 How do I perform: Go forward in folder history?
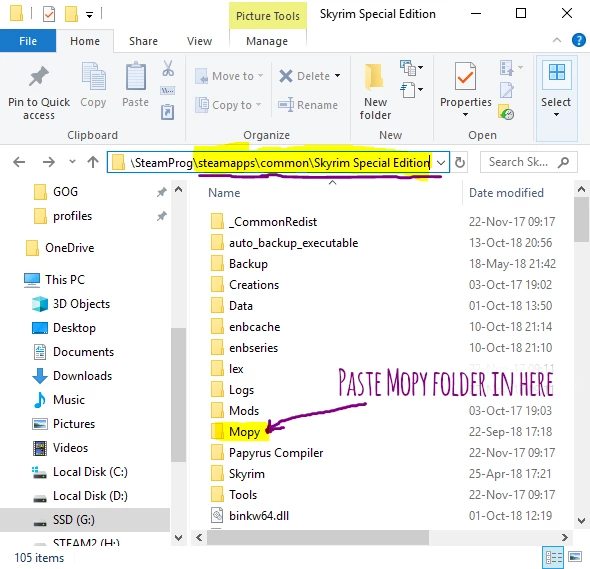49,163
